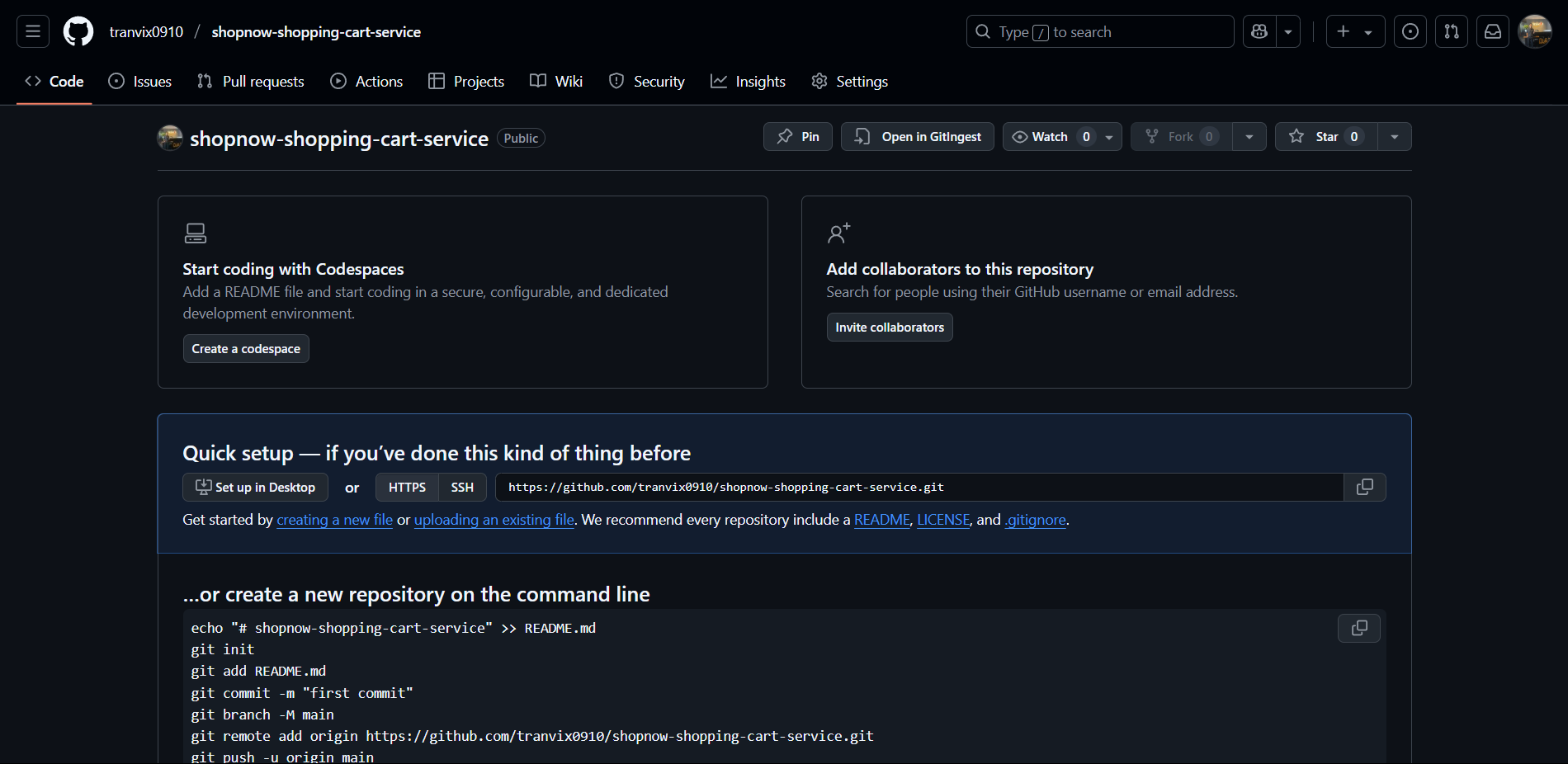Pin this repository
Viewport: 1568px width, 764px height.
pos(797,136)
